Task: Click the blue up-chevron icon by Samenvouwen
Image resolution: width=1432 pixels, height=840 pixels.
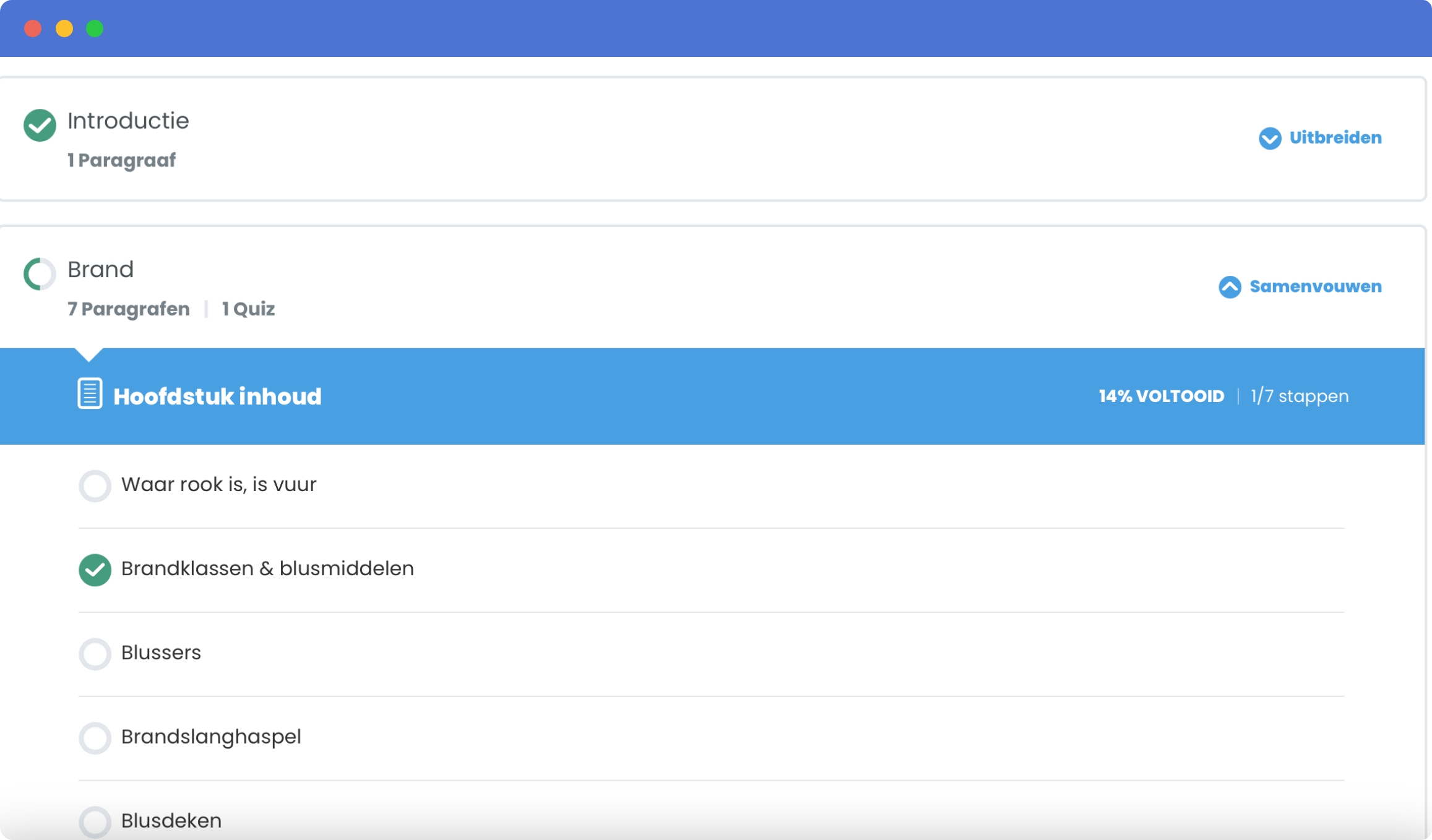Action: tap(1230, 287)
